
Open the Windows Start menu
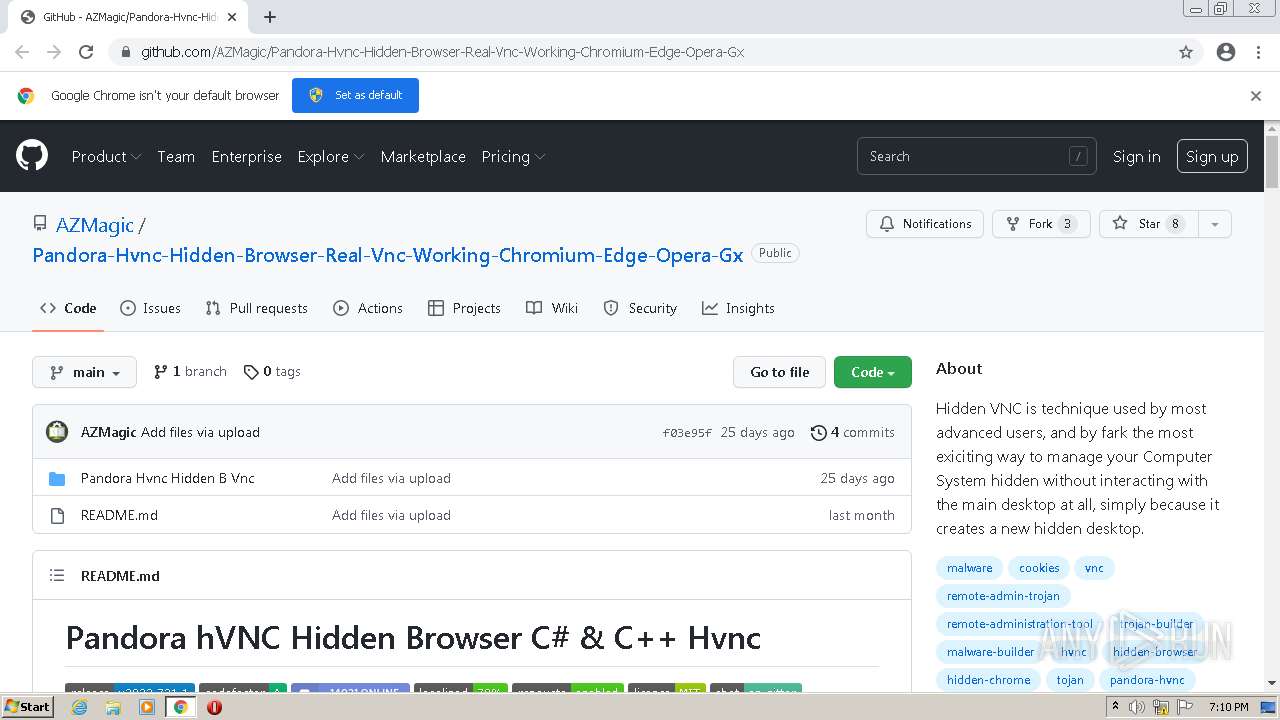pyautogui.click(x=28, y=707)
